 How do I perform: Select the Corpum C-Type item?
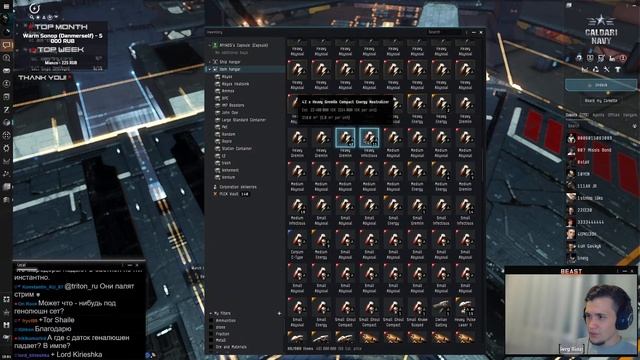pyautogui.click(x=297, y=244)
